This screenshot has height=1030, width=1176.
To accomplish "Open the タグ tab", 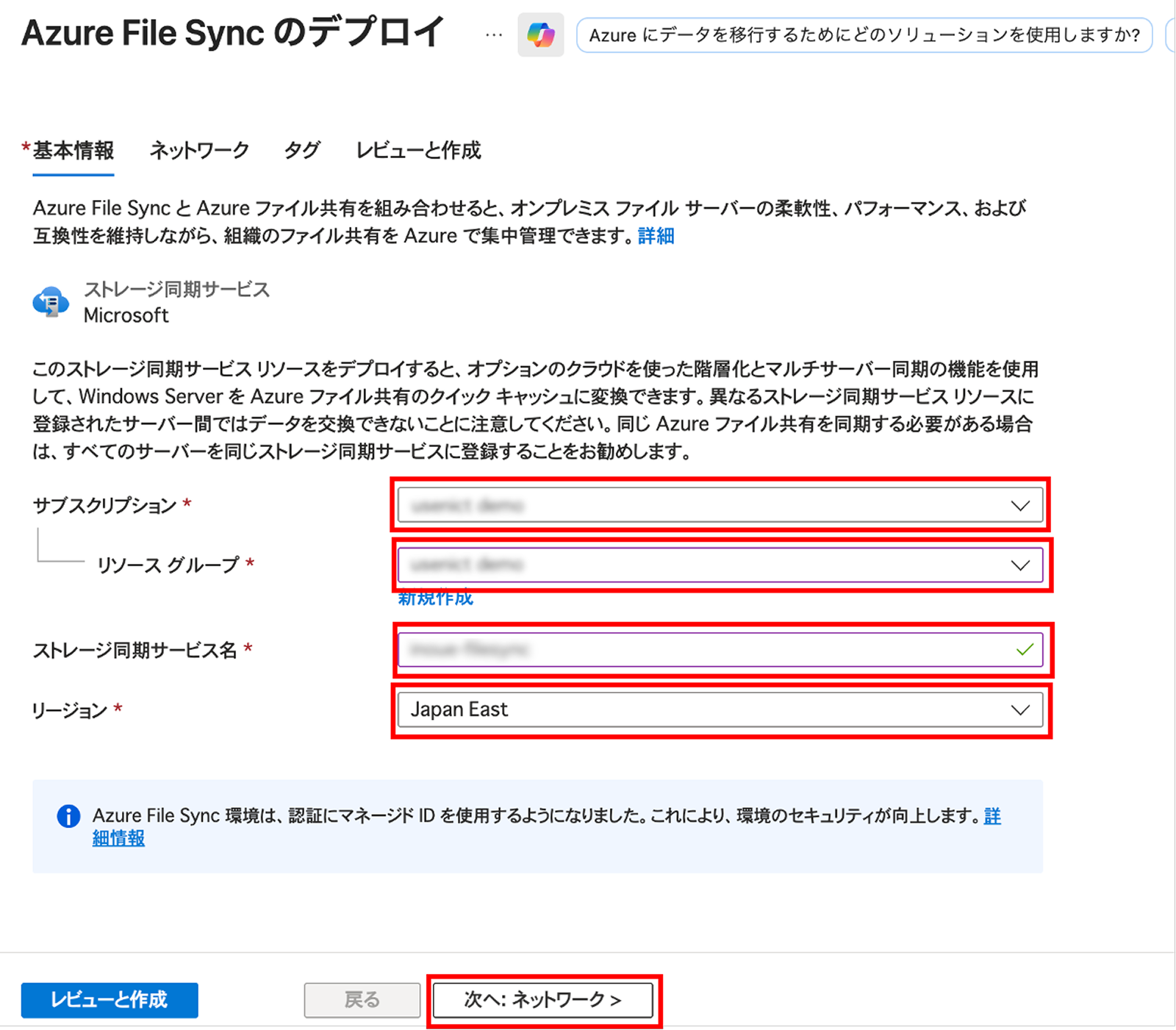I will click(302, 151).
